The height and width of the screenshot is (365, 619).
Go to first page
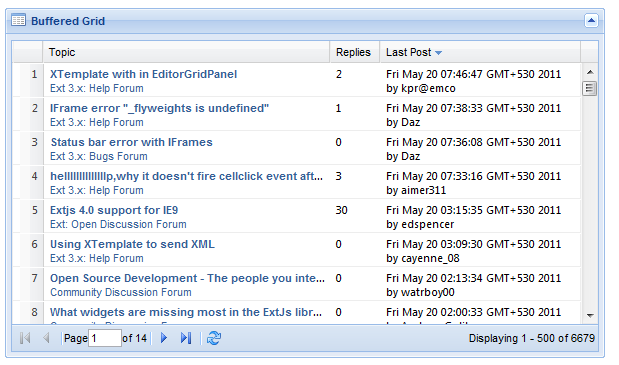[x=25, y=338]
